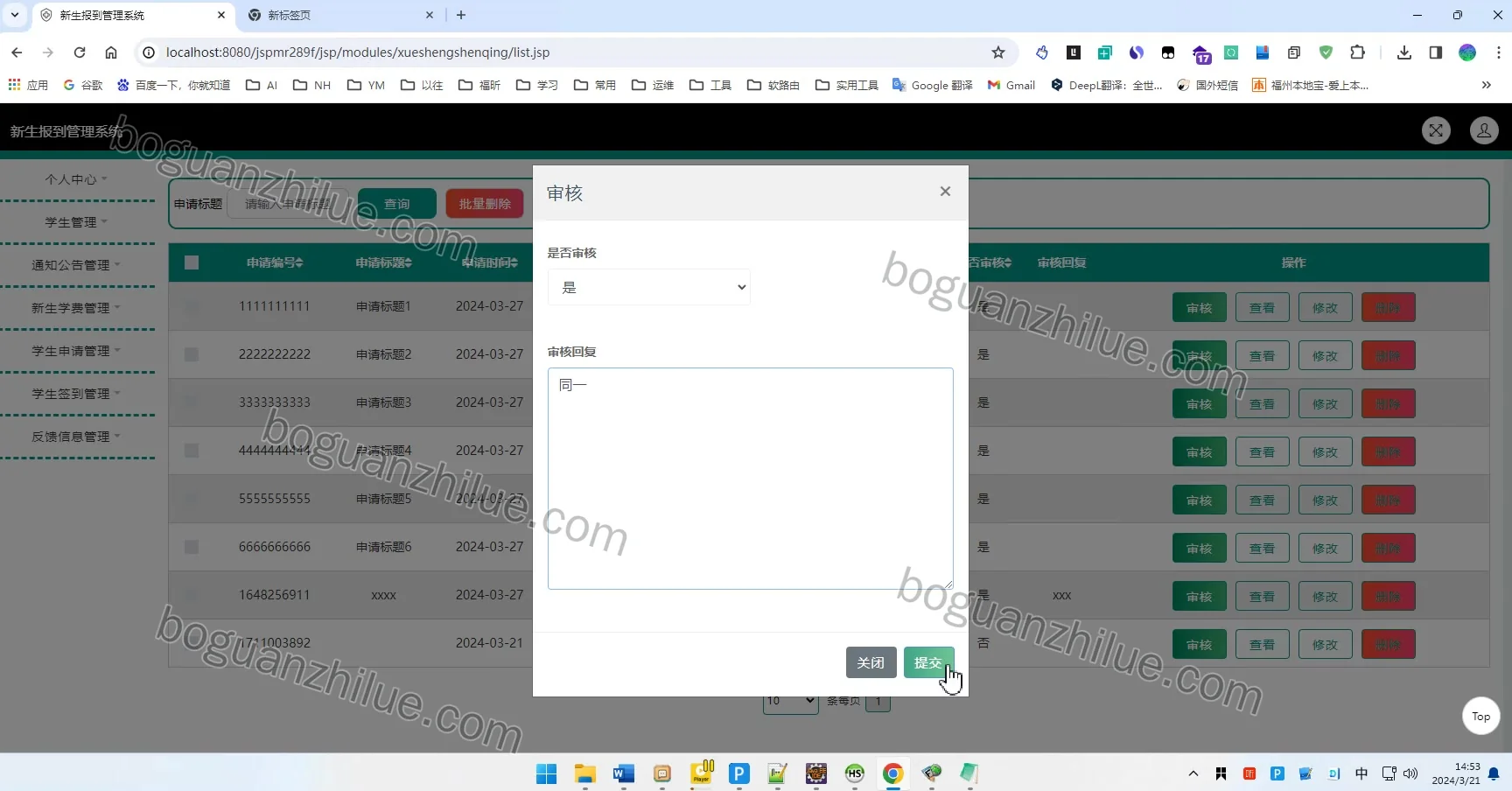Open the Windows Start menu icon

(547, 773)
